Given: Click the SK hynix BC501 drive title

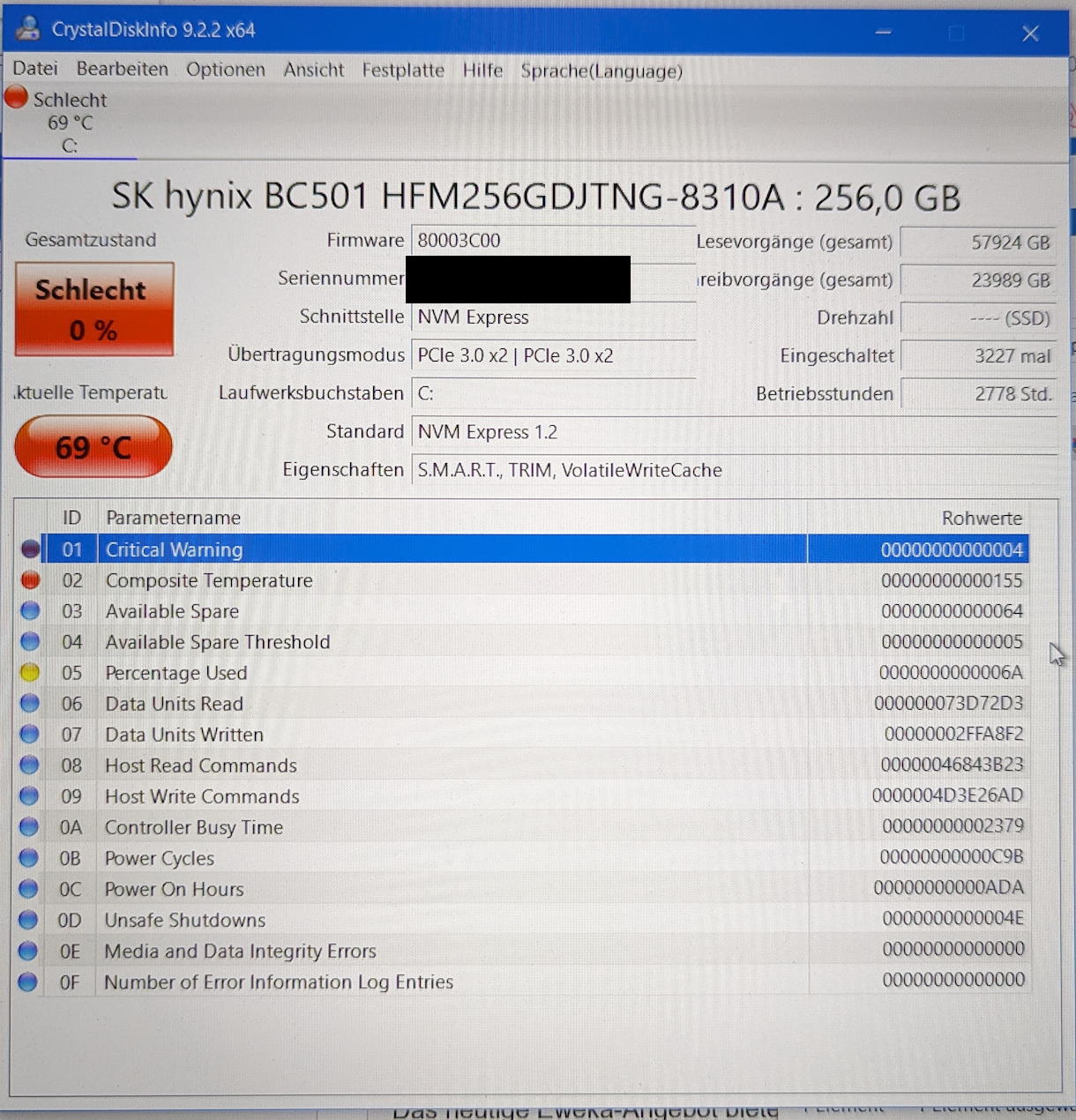Looking at the screenshot, I should click(535, 197).
